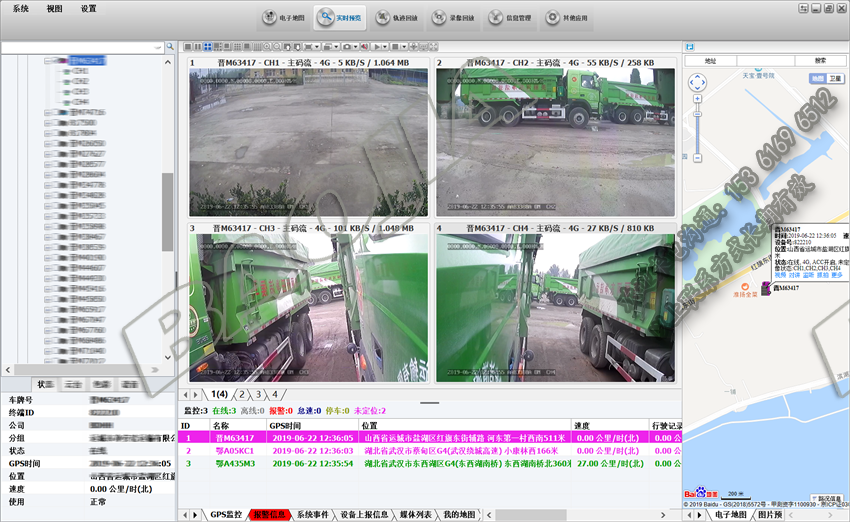Open 其他应用 other applications
This screenshot has width=850, height=522.
tap(568, 18)
